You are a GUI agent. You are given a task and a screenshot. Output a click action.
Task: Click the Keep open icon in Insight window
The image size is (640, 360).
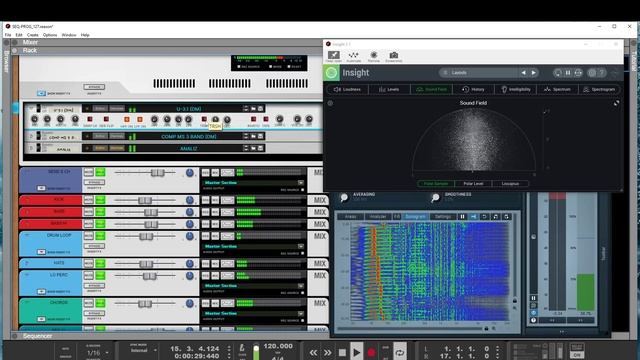(333, 56)
